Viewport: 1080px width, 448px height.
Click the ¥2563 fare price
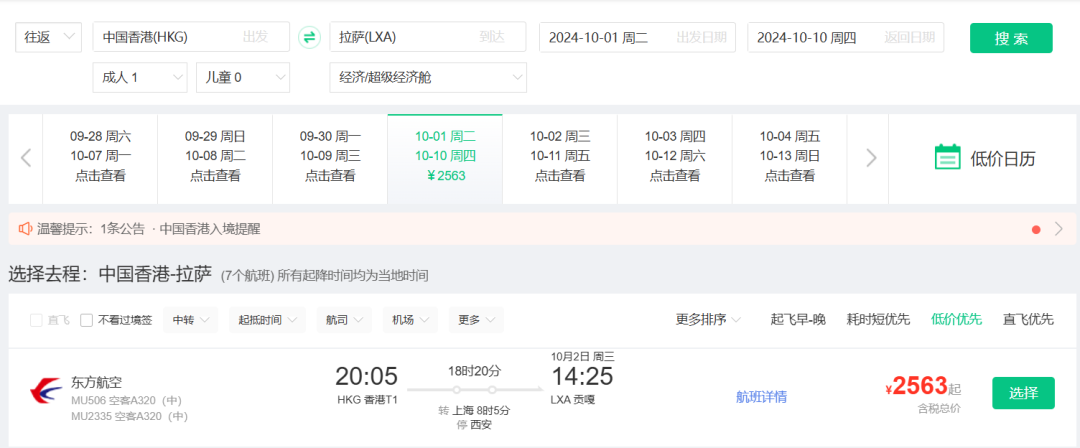click(x=916, y=387)
